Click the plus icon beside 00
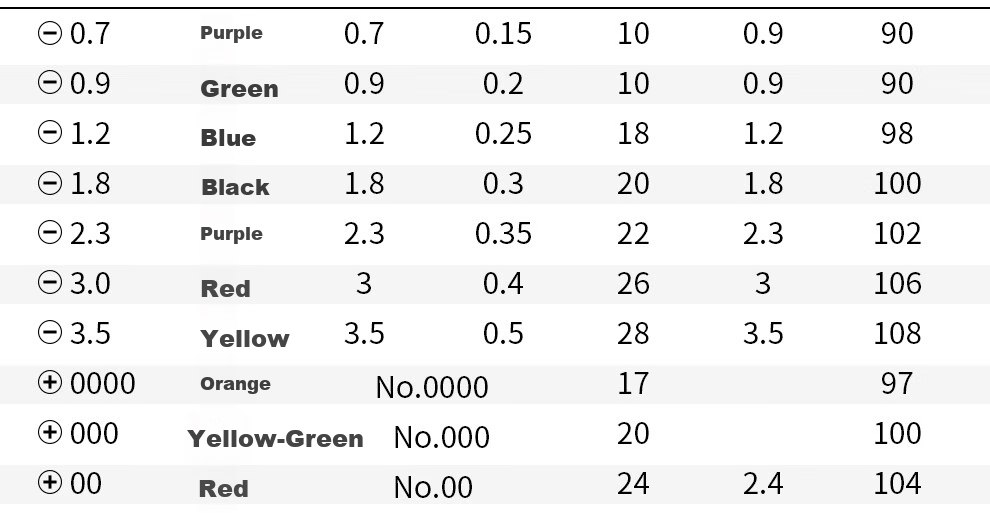This screenshot has height=515, width=990. (50, 482)
